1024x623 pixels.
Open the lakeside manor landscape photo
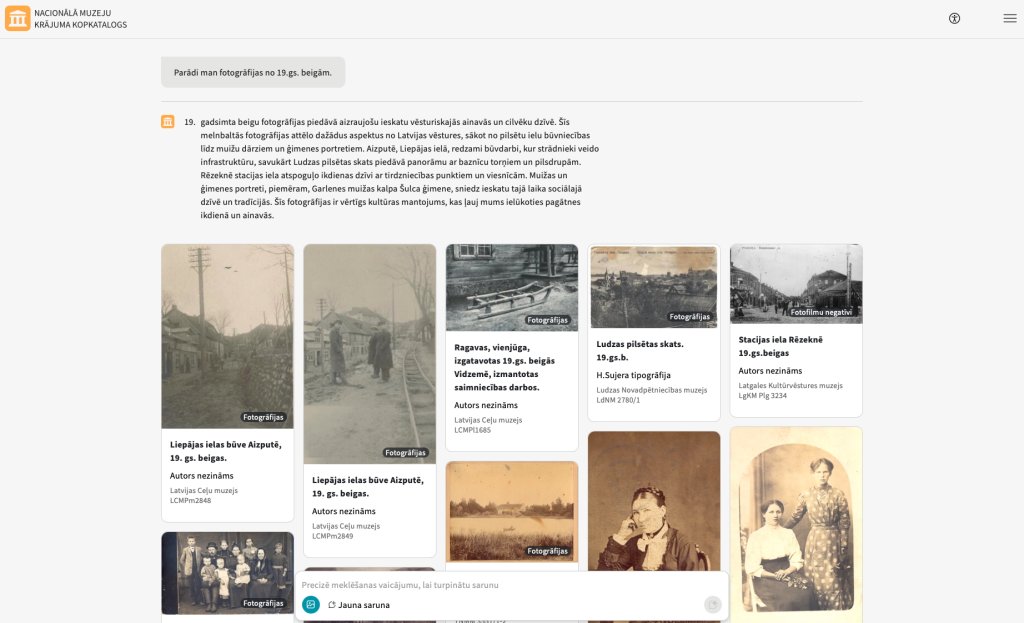coord(512,511)
